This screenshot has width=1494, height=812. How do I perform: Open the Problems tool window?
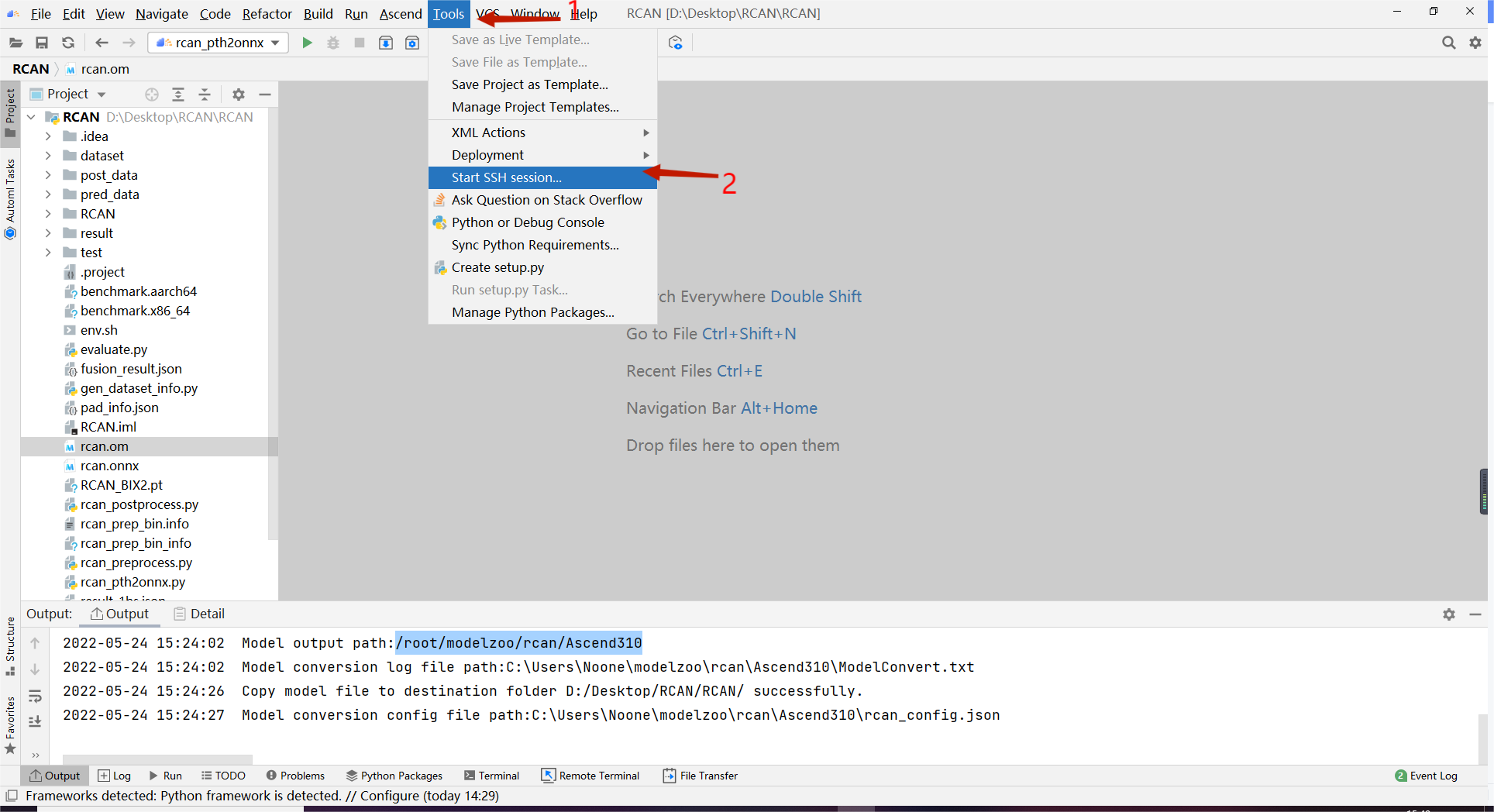[x=295, y=776]
